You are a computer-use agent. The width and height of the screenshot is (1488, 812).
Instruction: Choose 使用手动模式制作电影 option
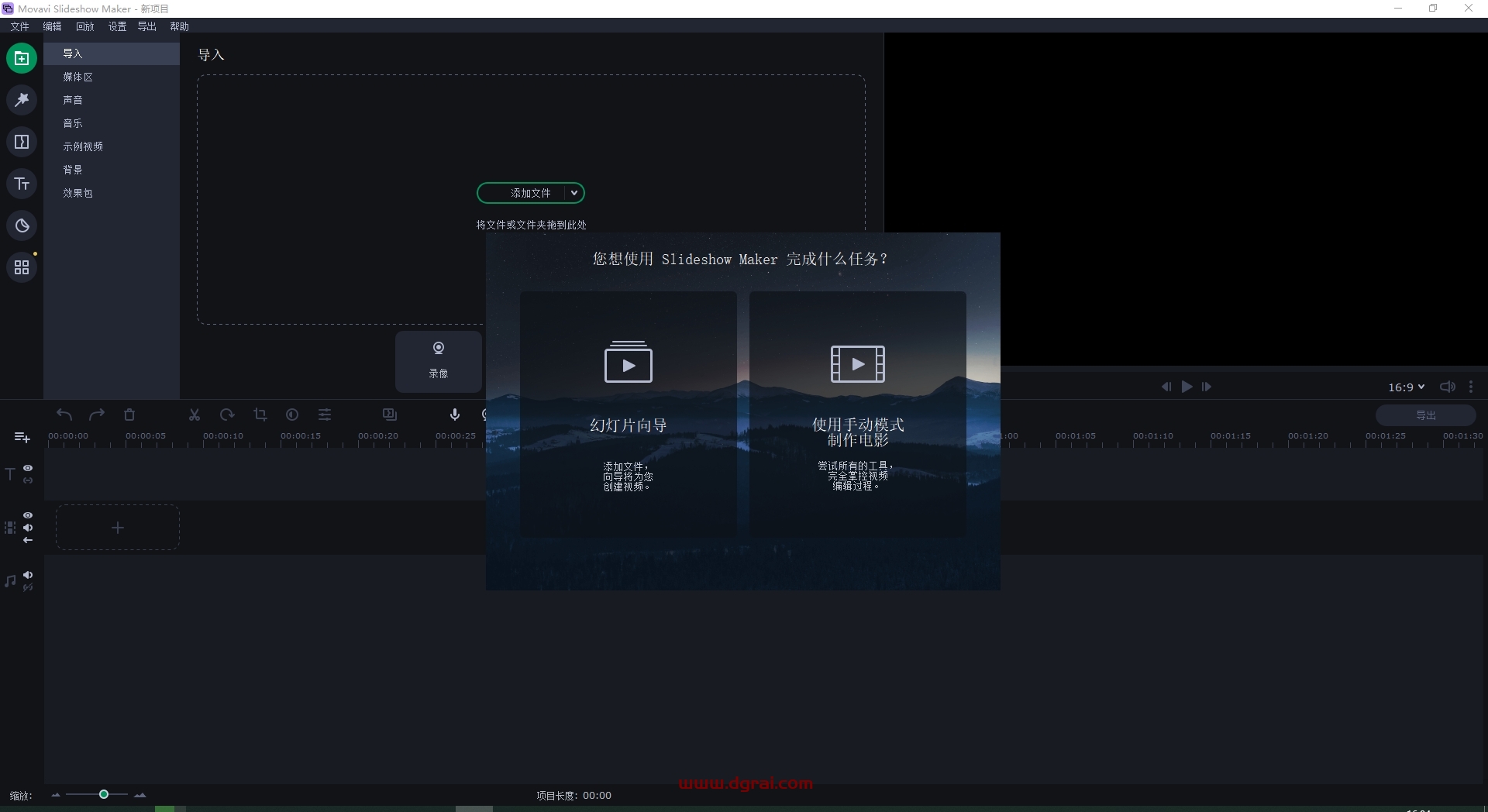point(857,414)
